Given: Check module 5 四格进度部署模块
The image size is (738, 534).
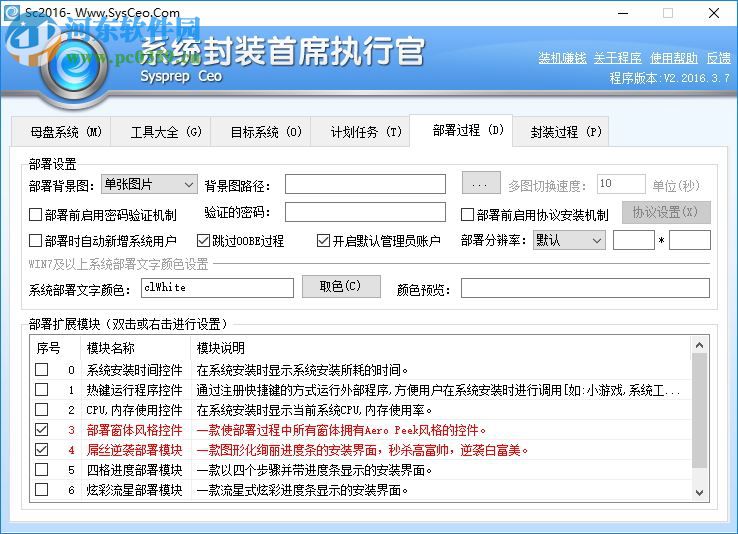Looking at the screenshot, I should click(41, 470).
